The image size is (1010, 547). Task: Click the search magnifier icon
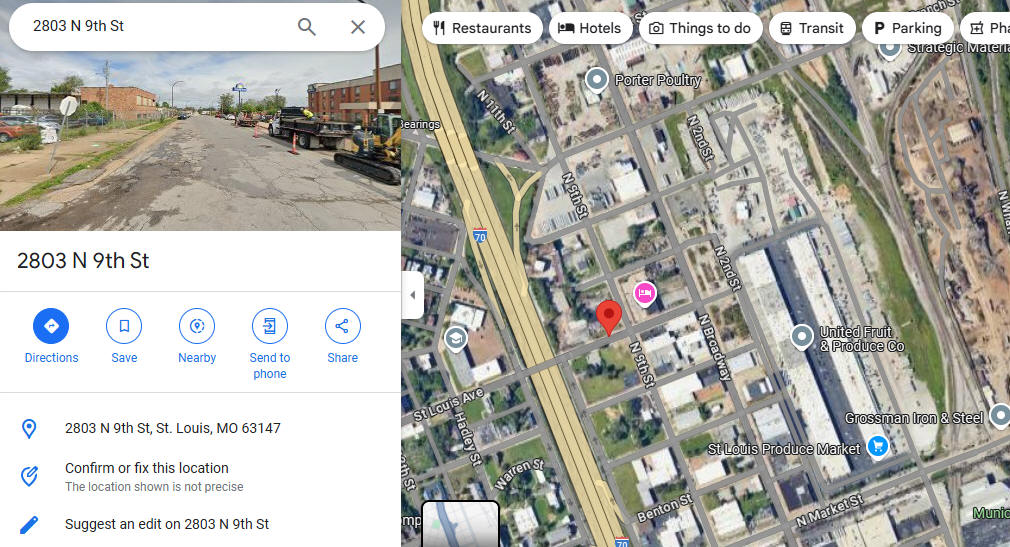(x=307, y=26)
